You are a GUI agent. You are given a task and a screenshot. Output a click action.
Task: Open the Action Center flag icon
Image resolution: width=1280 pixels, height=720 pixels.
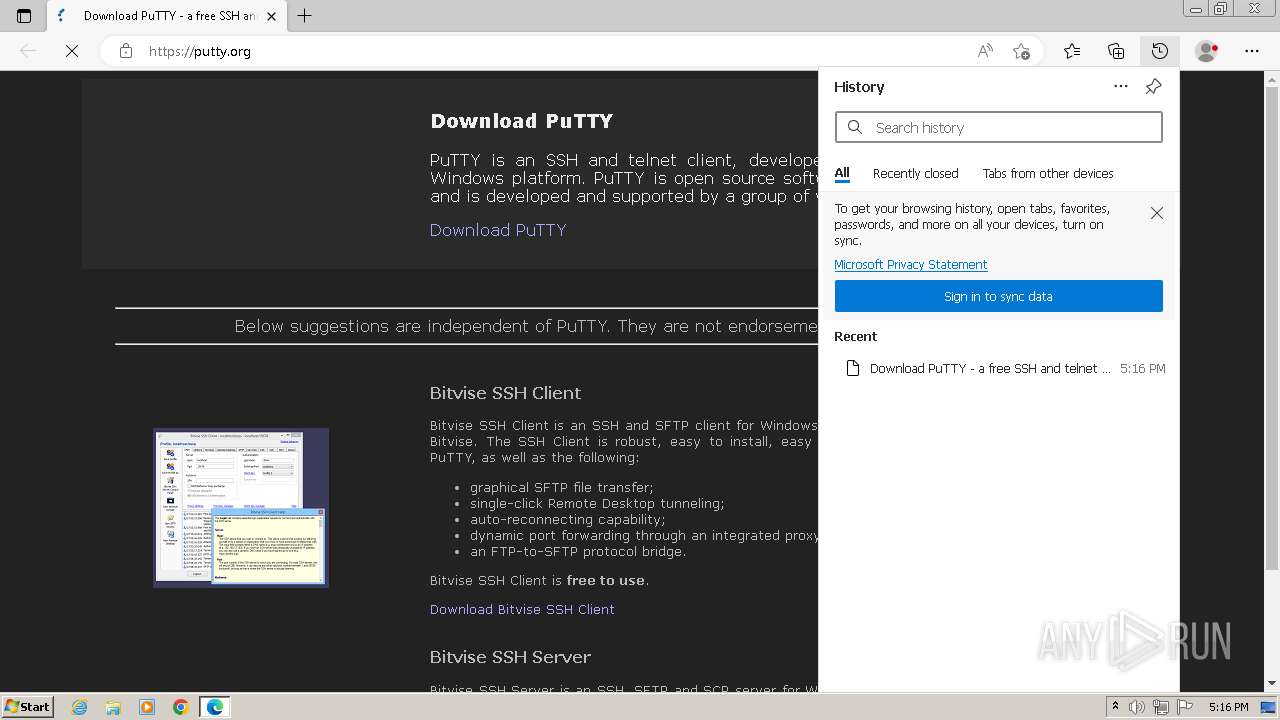tap(1184, 707)
